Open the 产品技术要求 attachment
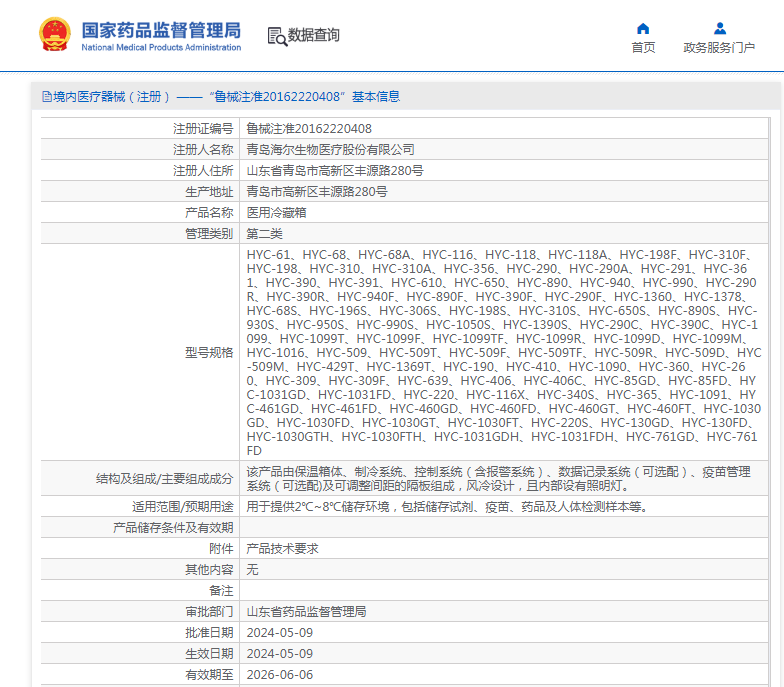Viewport: 784px width, 687px height. tap(283, 549)
